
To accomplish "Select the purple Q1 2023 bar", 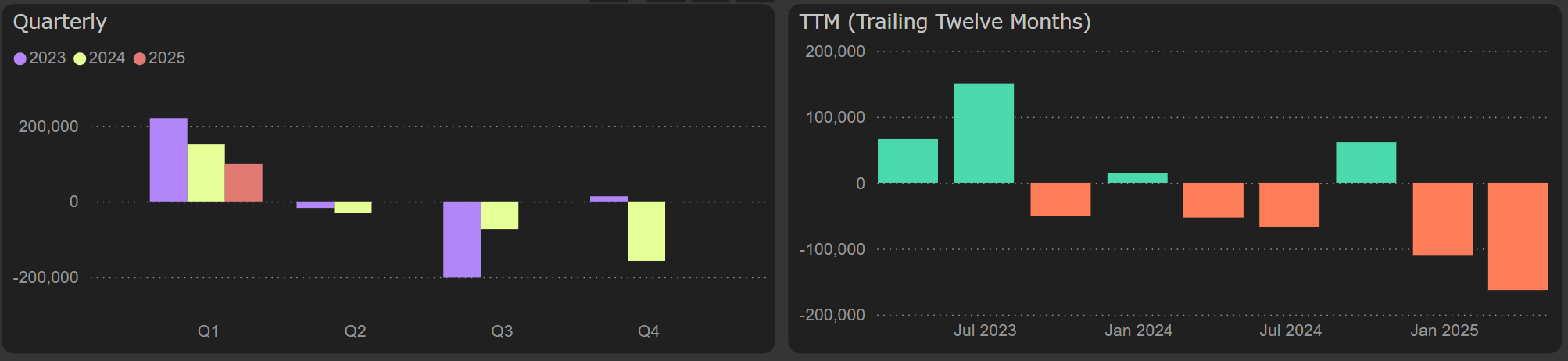I will click(x=168, y=160).
